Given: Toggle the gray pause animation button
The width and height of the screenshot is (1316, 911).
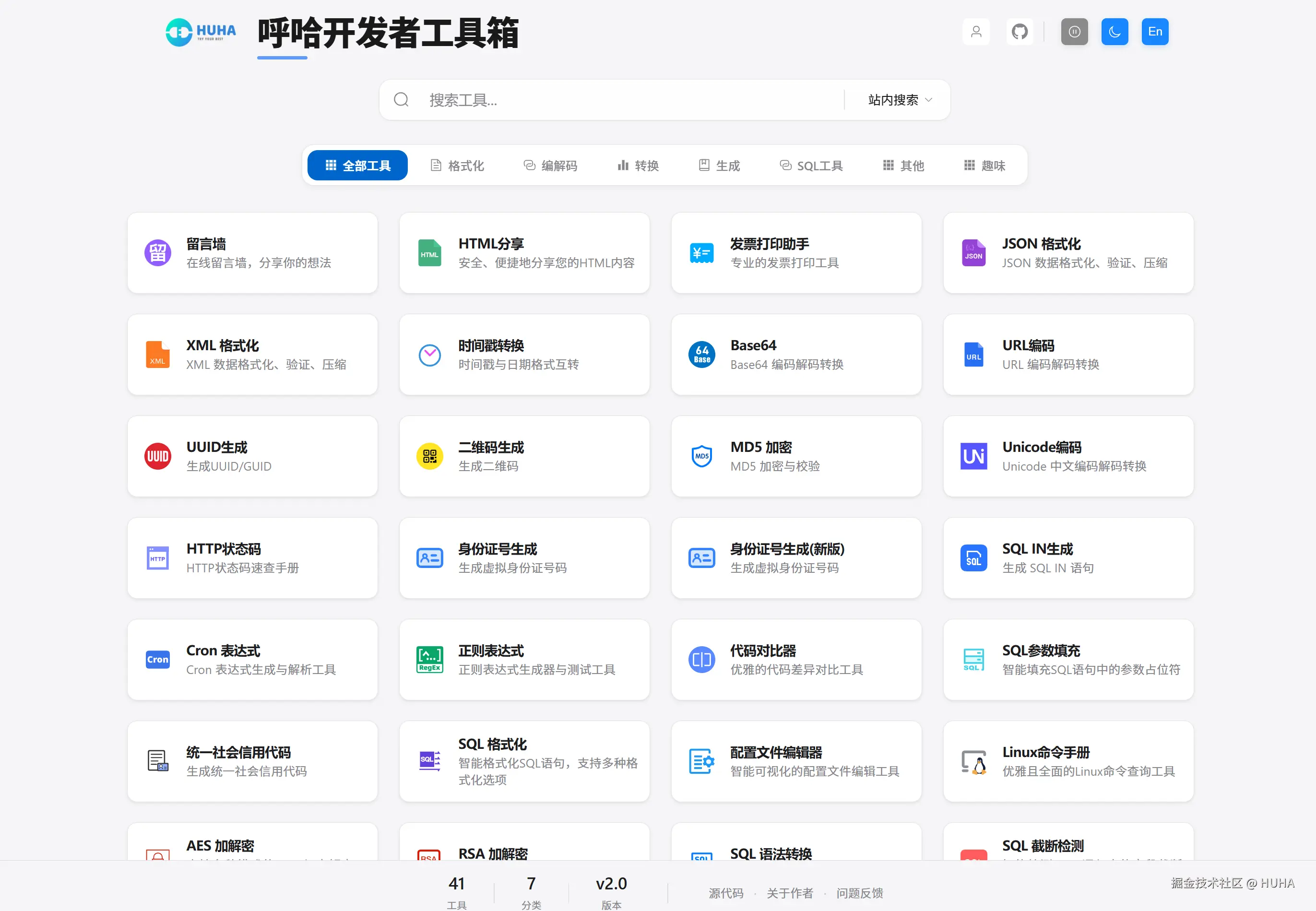Looking at the screenshot, I should pos(1074,31).
